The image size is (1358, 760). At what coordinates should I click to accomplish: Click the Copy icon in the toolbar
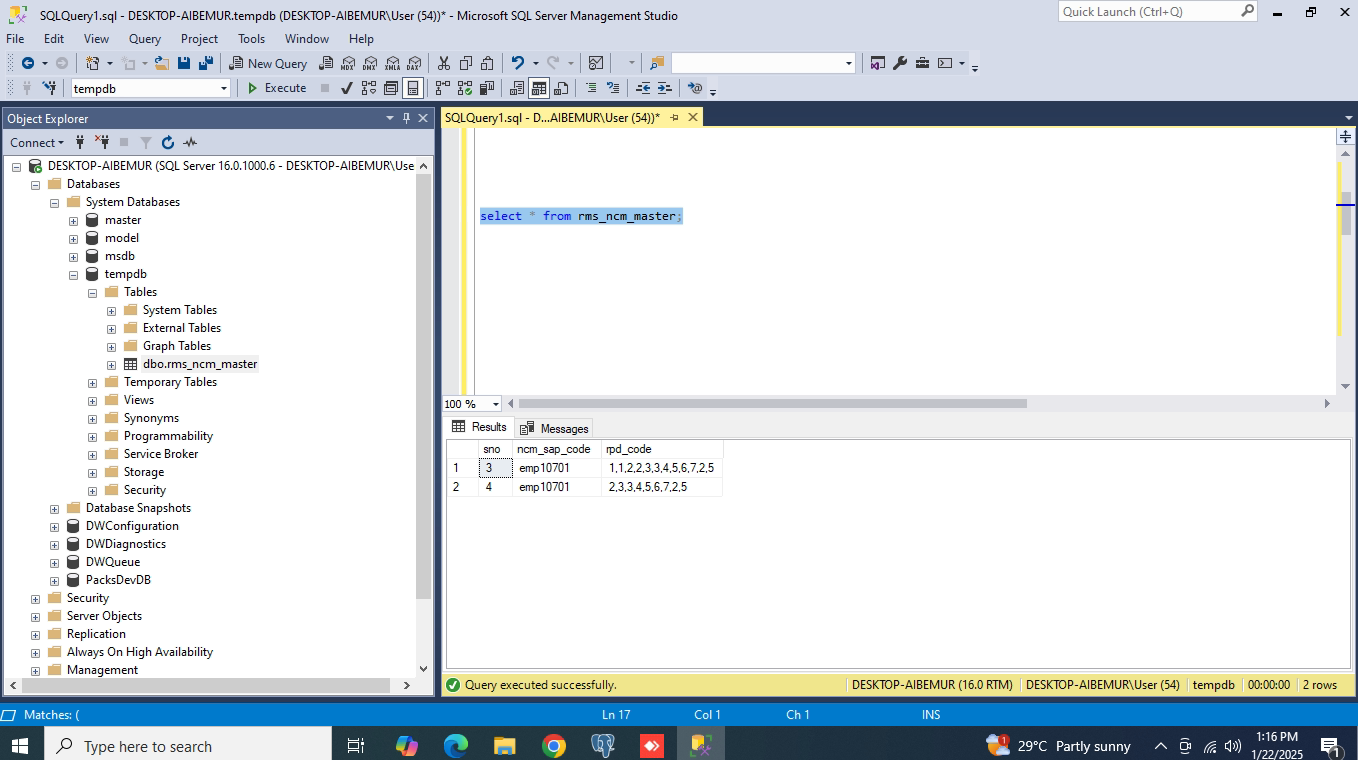(x=466, y=63)
